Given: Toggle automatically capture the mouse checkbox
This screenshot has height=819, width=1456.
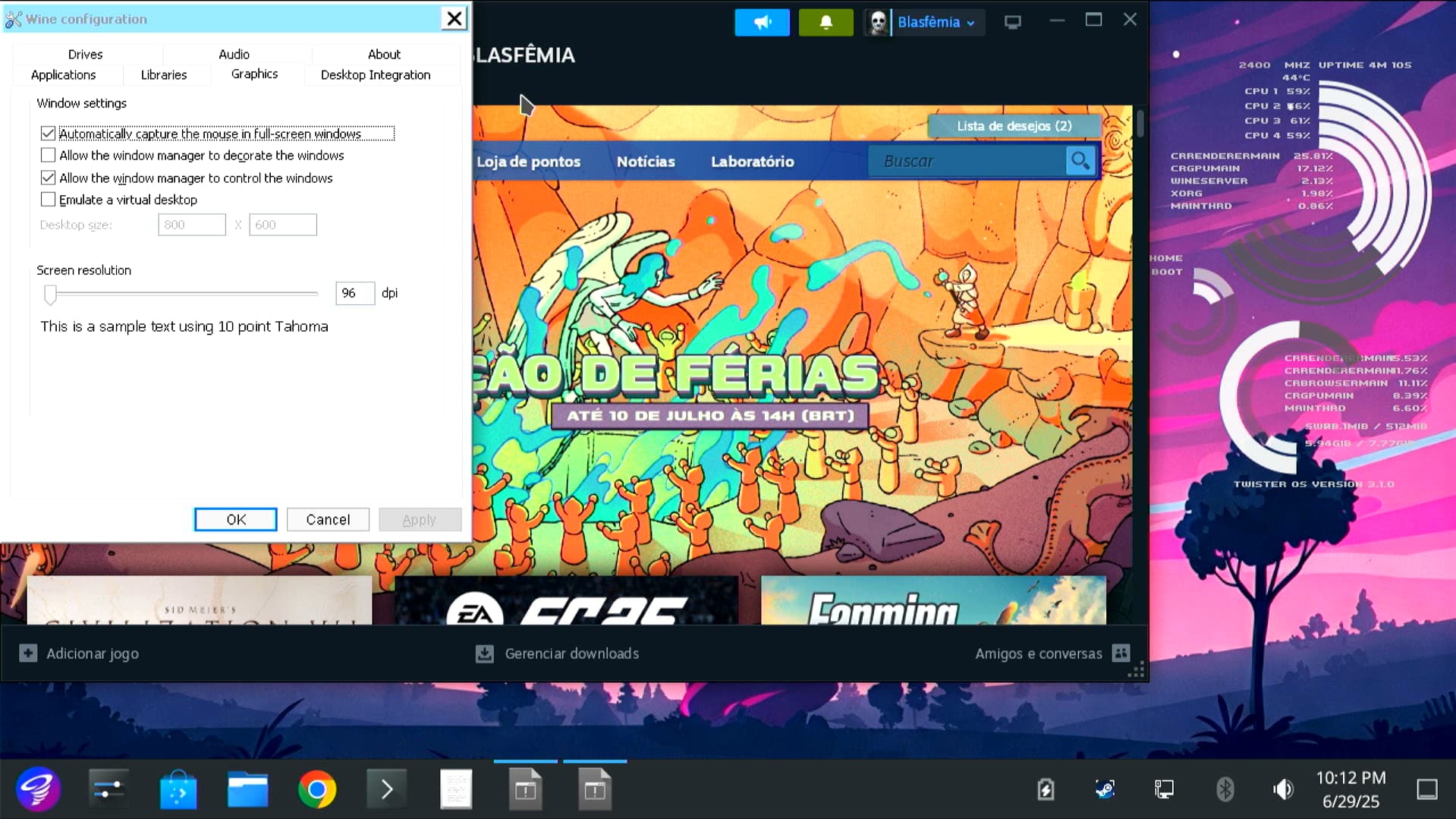Looking at the screenshot, I should (48, 134).
